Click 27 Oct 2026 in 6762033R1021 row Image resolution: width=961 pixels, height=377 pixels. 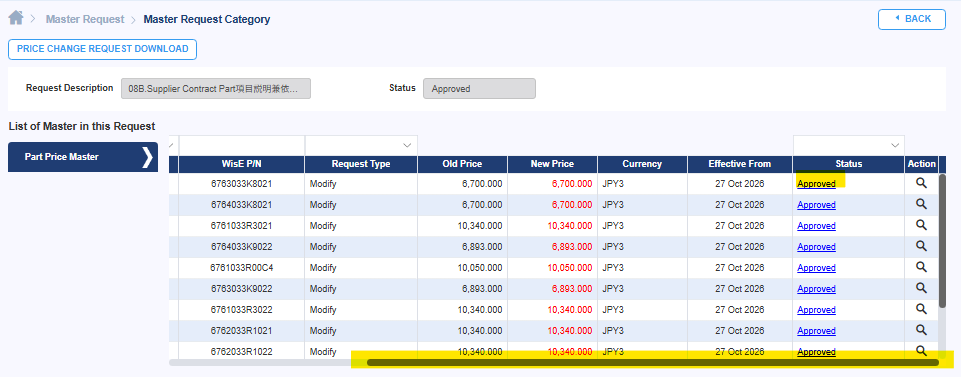tap(740, 330)
